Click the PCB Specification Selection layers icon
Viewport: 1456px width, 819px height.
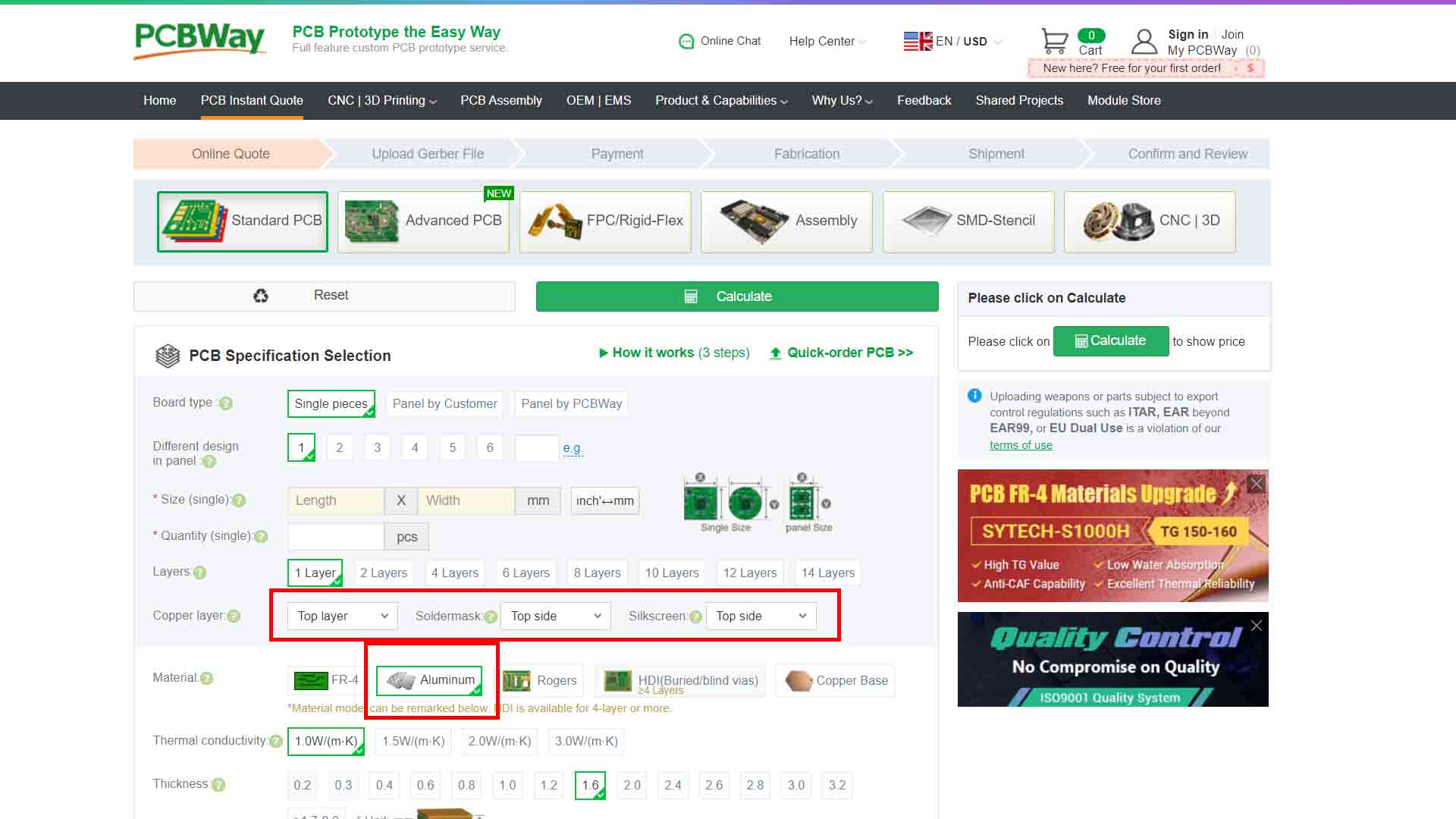tap(168, 356)
